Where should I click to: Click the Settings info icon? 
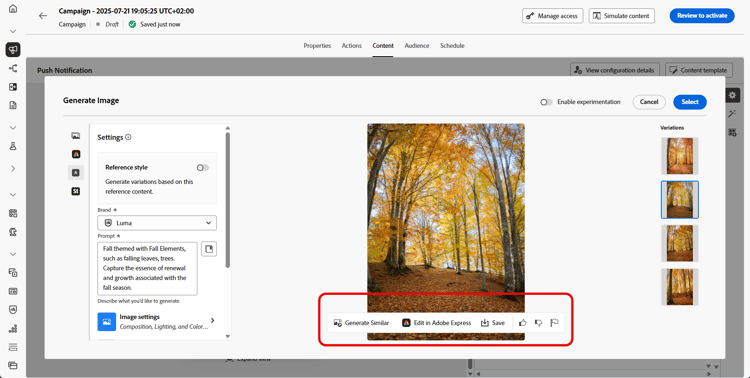128,137
